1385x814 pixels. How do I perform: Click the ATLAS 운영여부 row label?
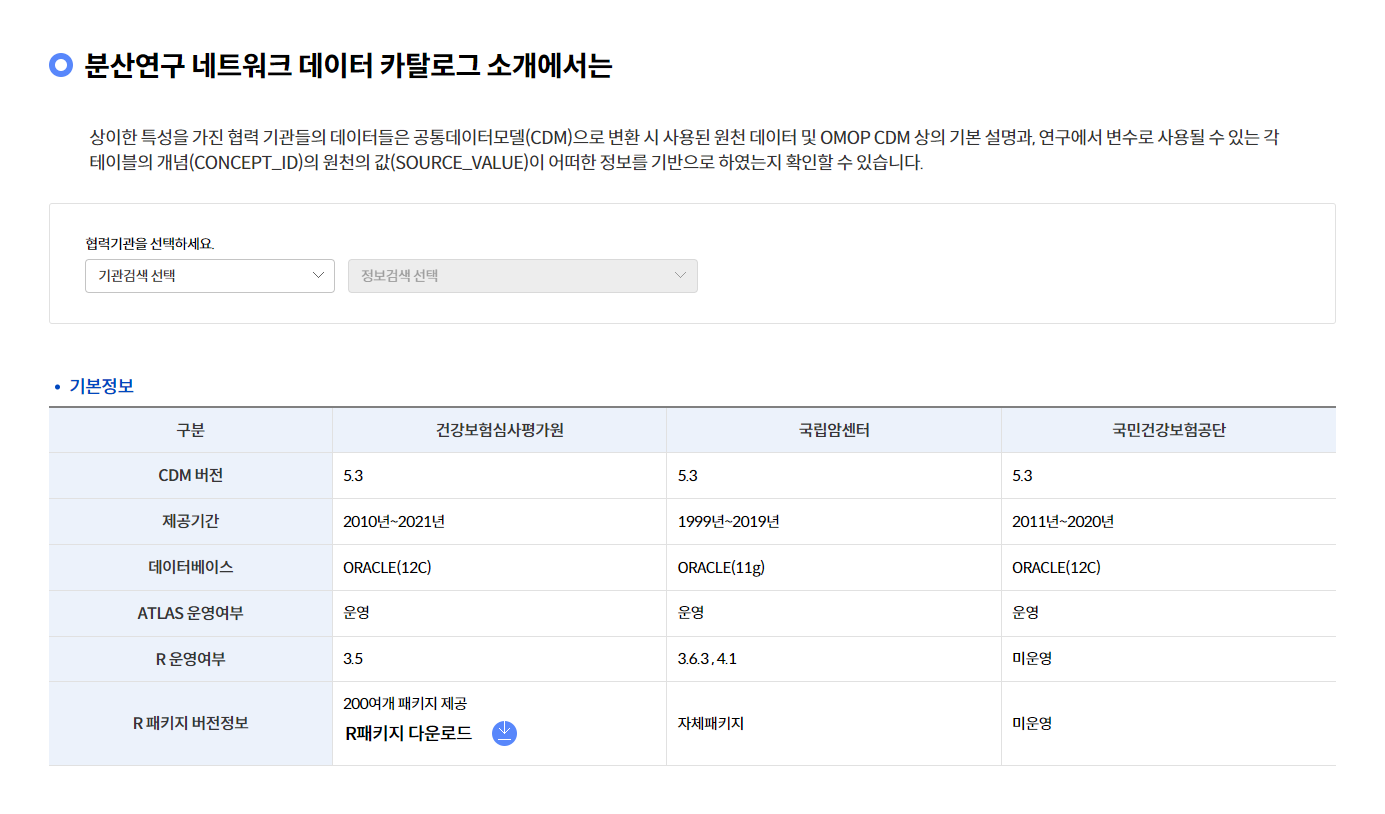(190, 613)
